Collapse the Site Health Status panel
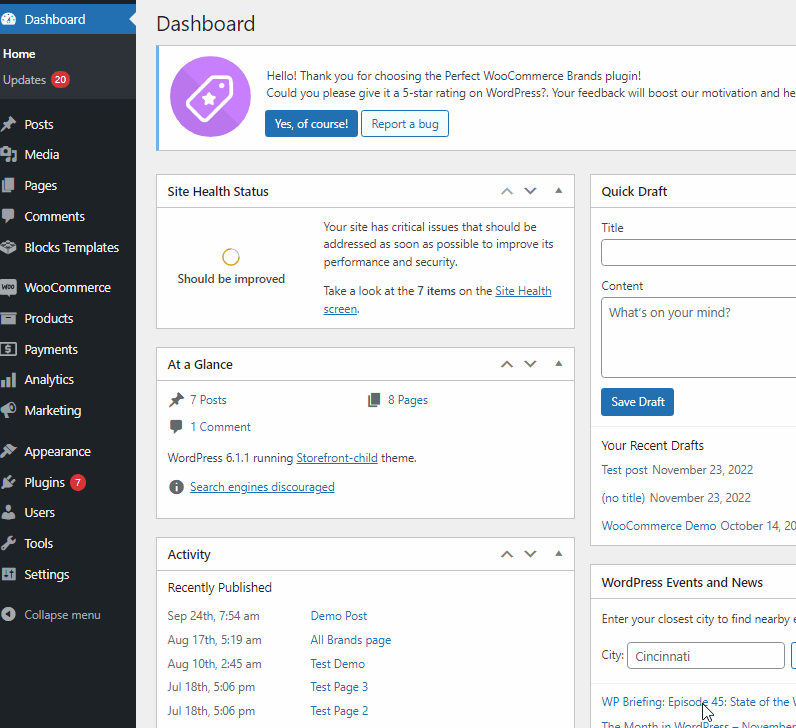796x728 pixels. tap(558, 191)
